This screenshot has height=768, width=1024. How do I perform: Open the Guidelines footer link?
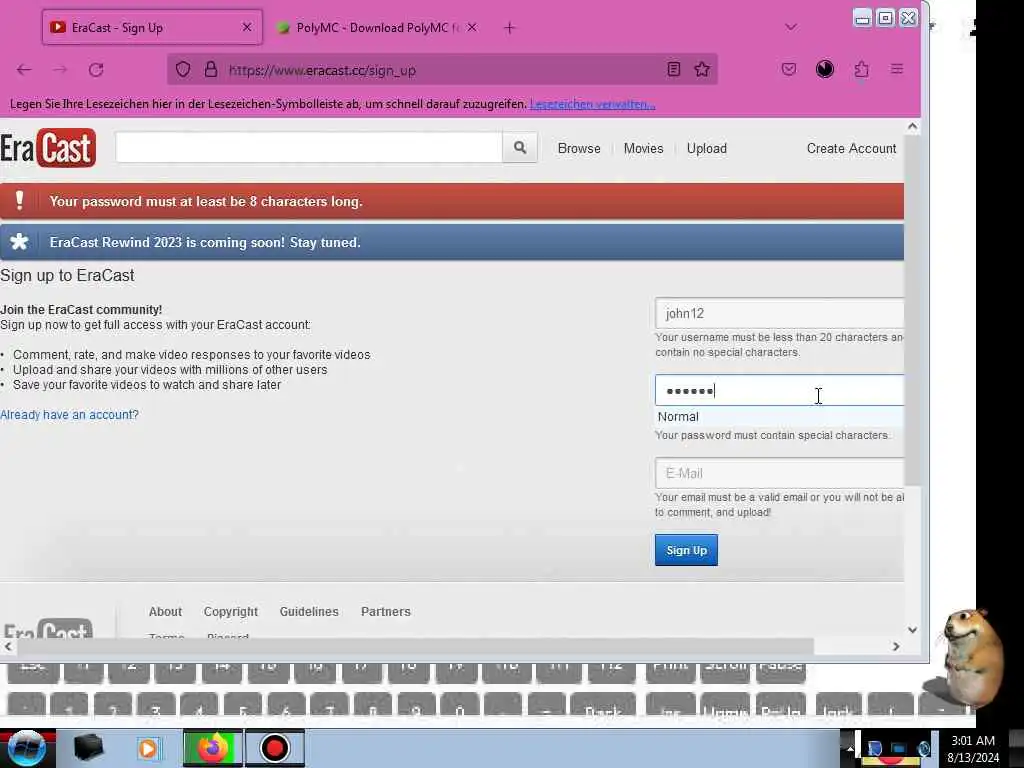click(x=309, y=611)
